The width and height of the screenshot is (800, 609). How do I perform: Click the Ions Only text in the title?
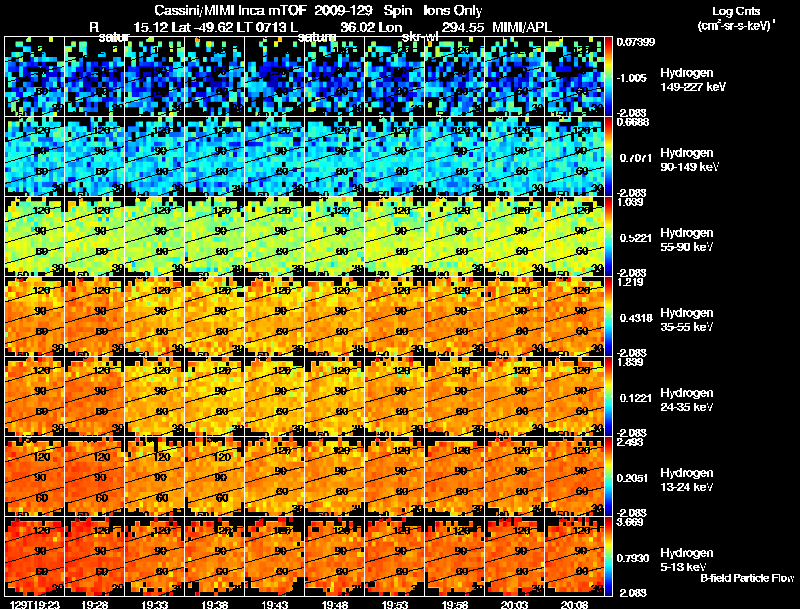(x=453, y=11)
